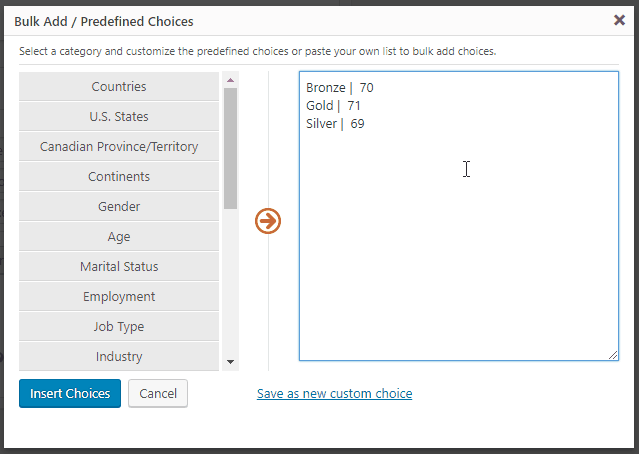This screenshot has width=639, height=454.
Task: Pick the Continents predefined choices
Action: point(119,176)
